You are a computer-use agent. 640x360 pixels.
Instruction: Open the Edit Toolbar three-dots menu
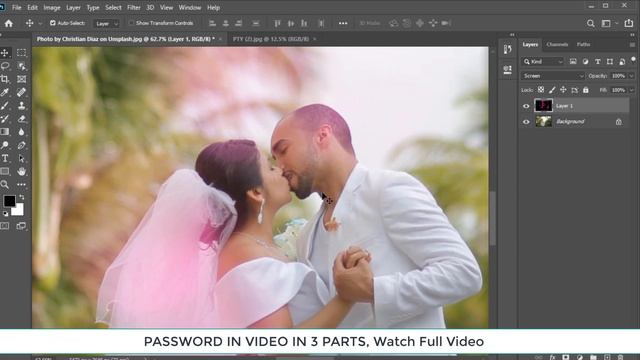click(22, 184)
